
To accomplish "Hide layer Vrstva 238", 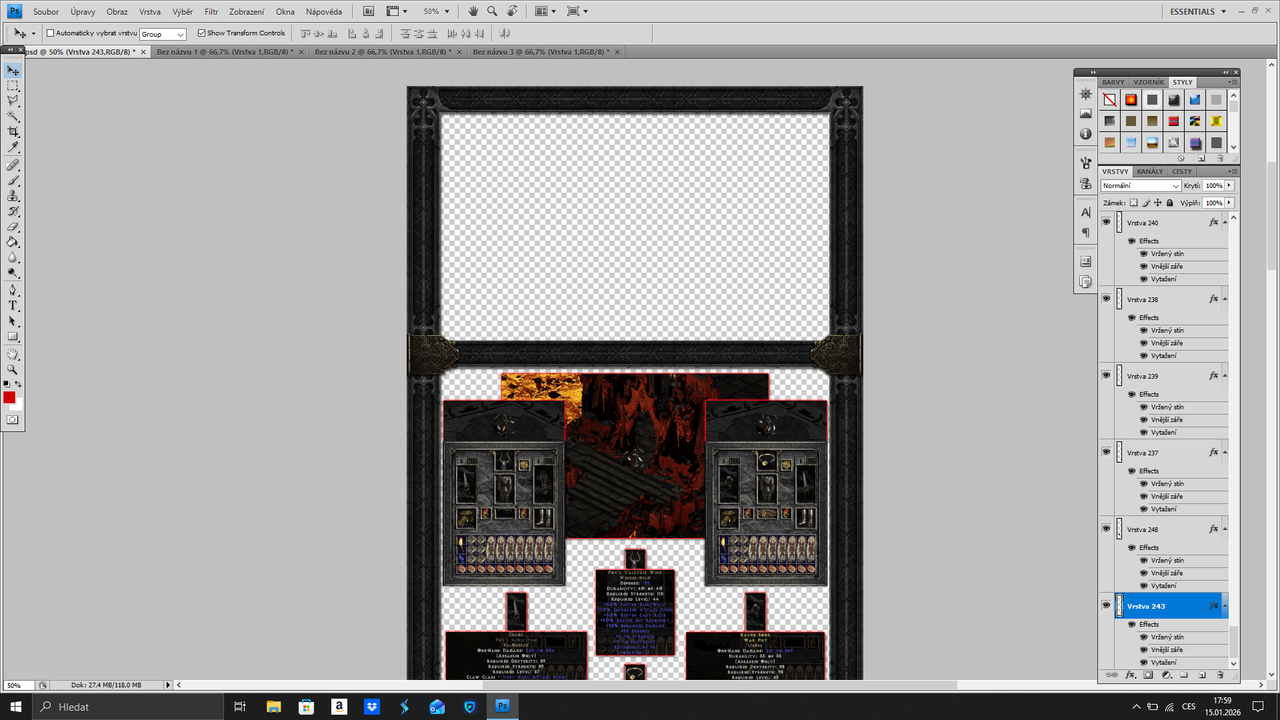I will pyautogui.click(x=1106, y=299).
